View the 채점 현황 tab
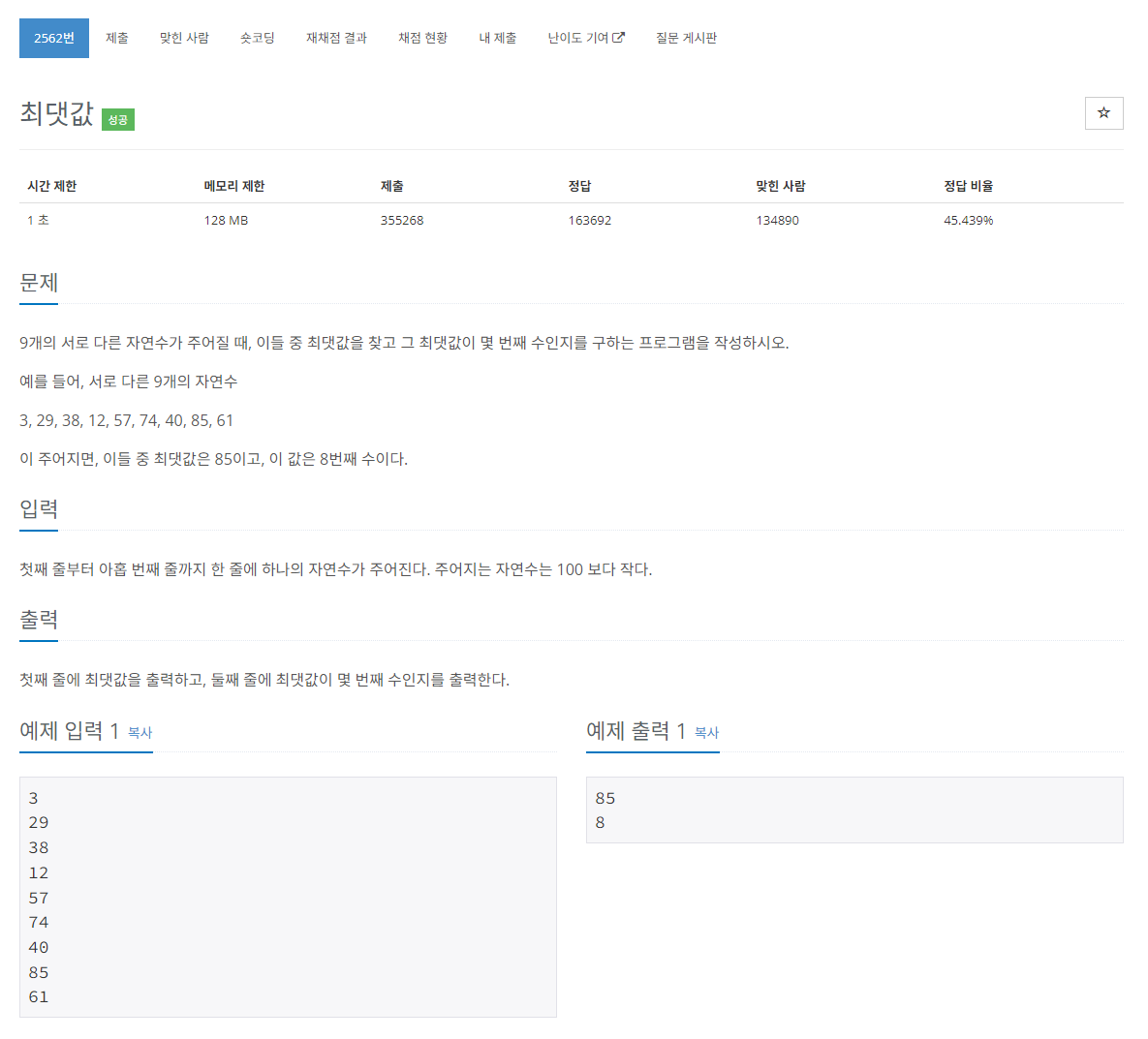The height and width of the screenshot is (1039, 1148). (422, 38)
